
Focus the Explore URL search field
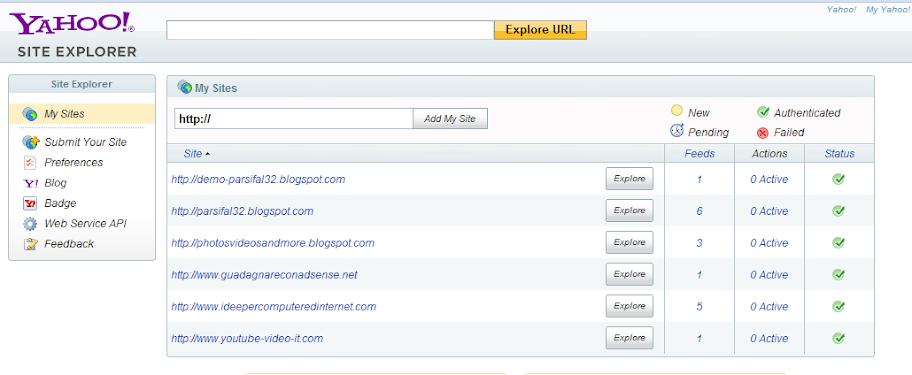(330, 30)
